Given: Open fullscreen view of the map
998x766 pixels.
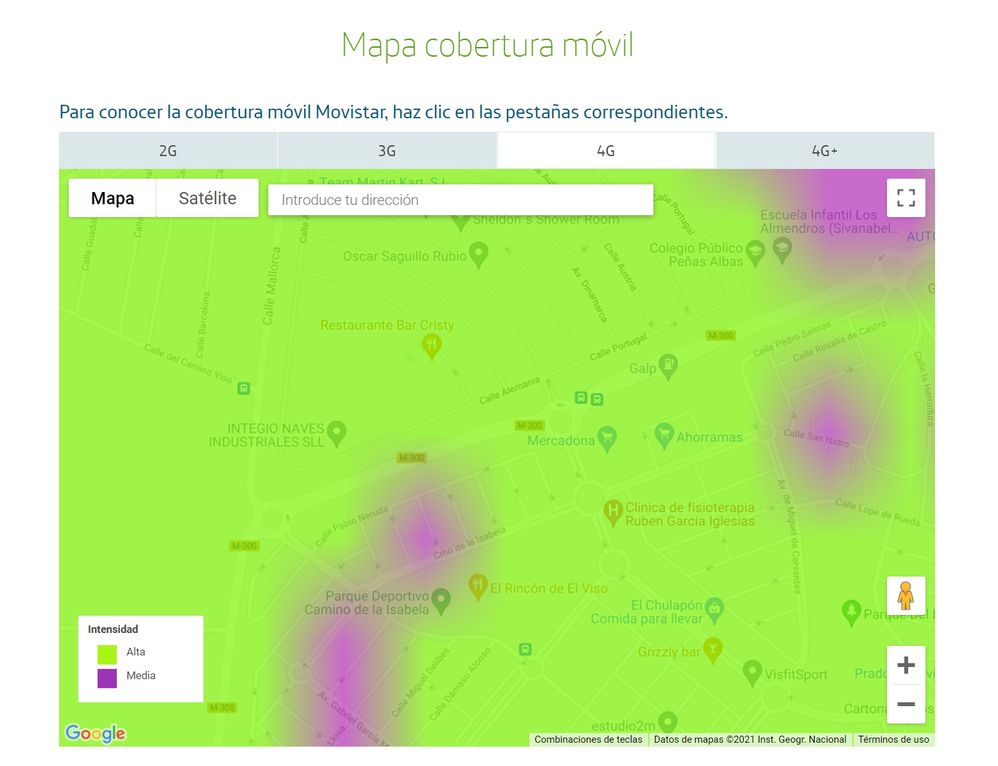Looking at the screenshot, I should pyautogui.click(x=906, y=198).
